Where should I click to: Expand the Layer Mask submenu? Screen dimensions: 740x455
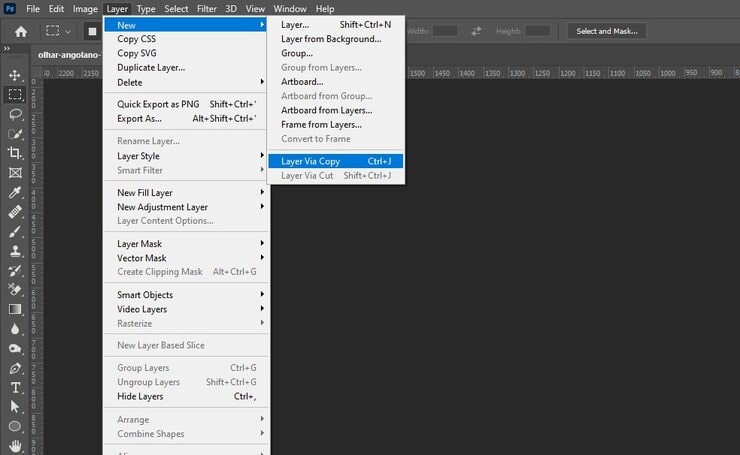(186, 244)
